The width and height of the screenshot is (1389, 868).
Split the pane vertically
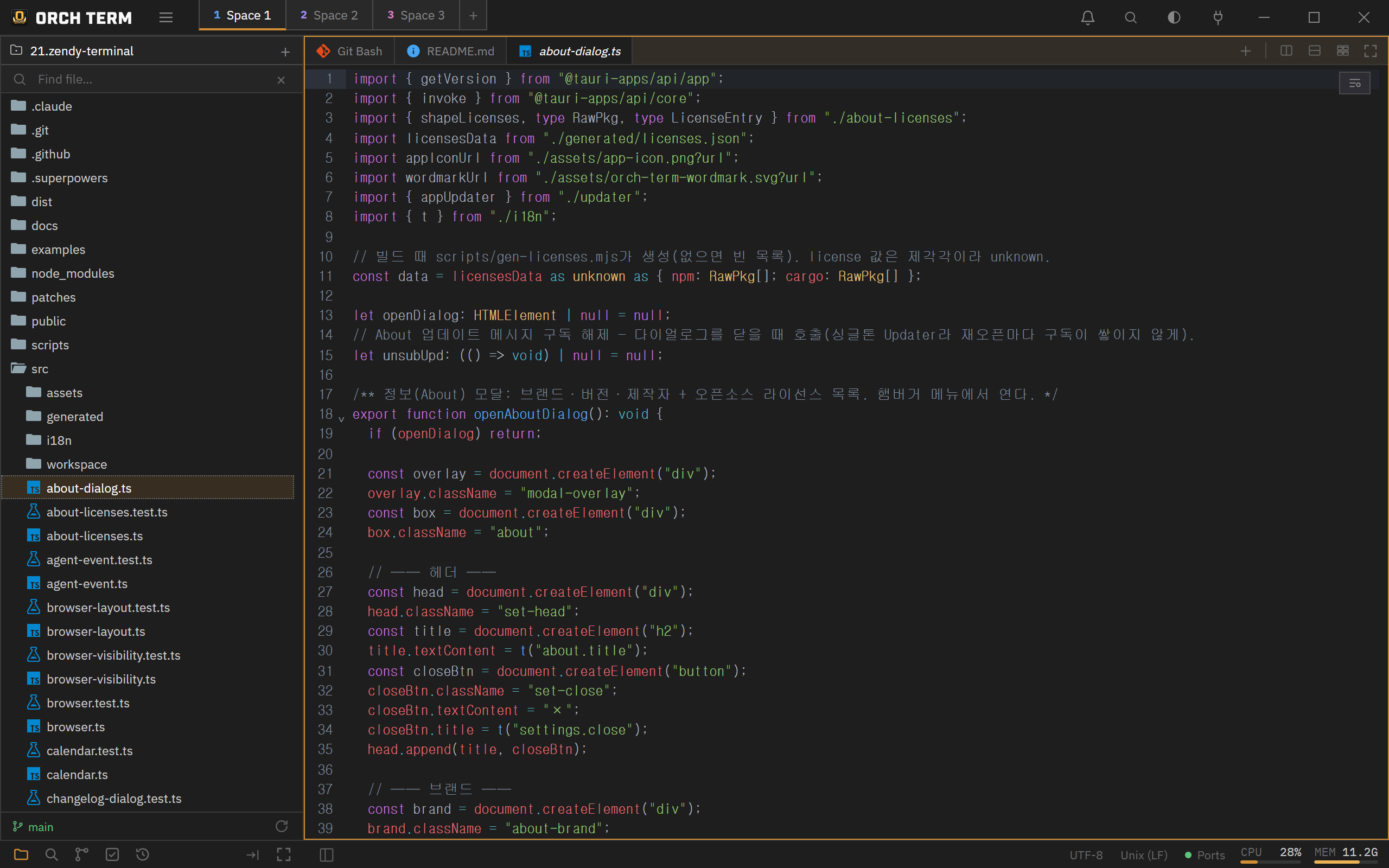point(1286,50)
